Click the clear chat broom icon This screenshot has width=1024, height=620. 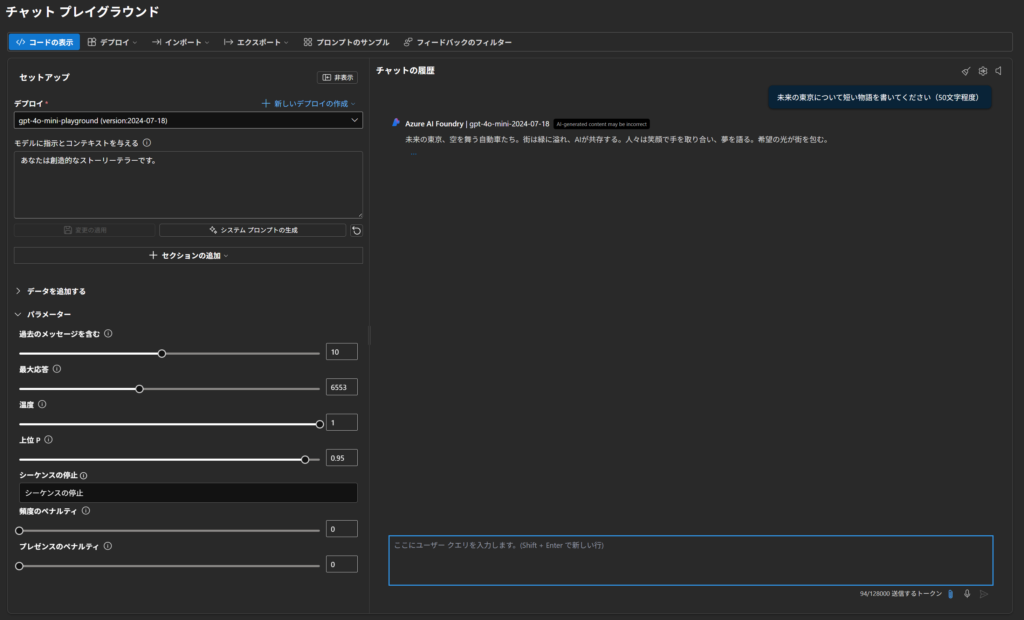[x=966, y=71]
